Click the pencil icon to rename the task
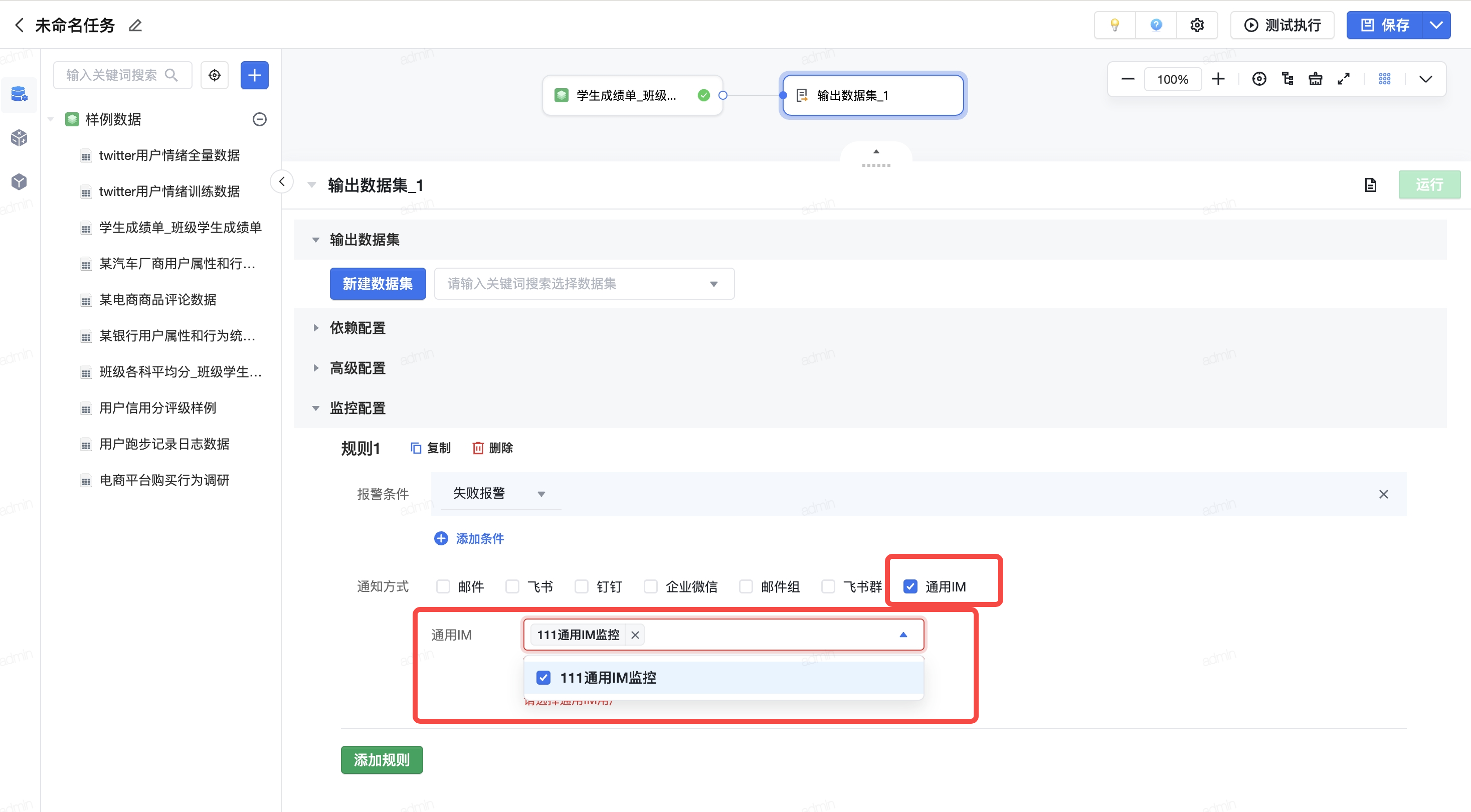The image size is (1471, 812). (x=135, y=25)
